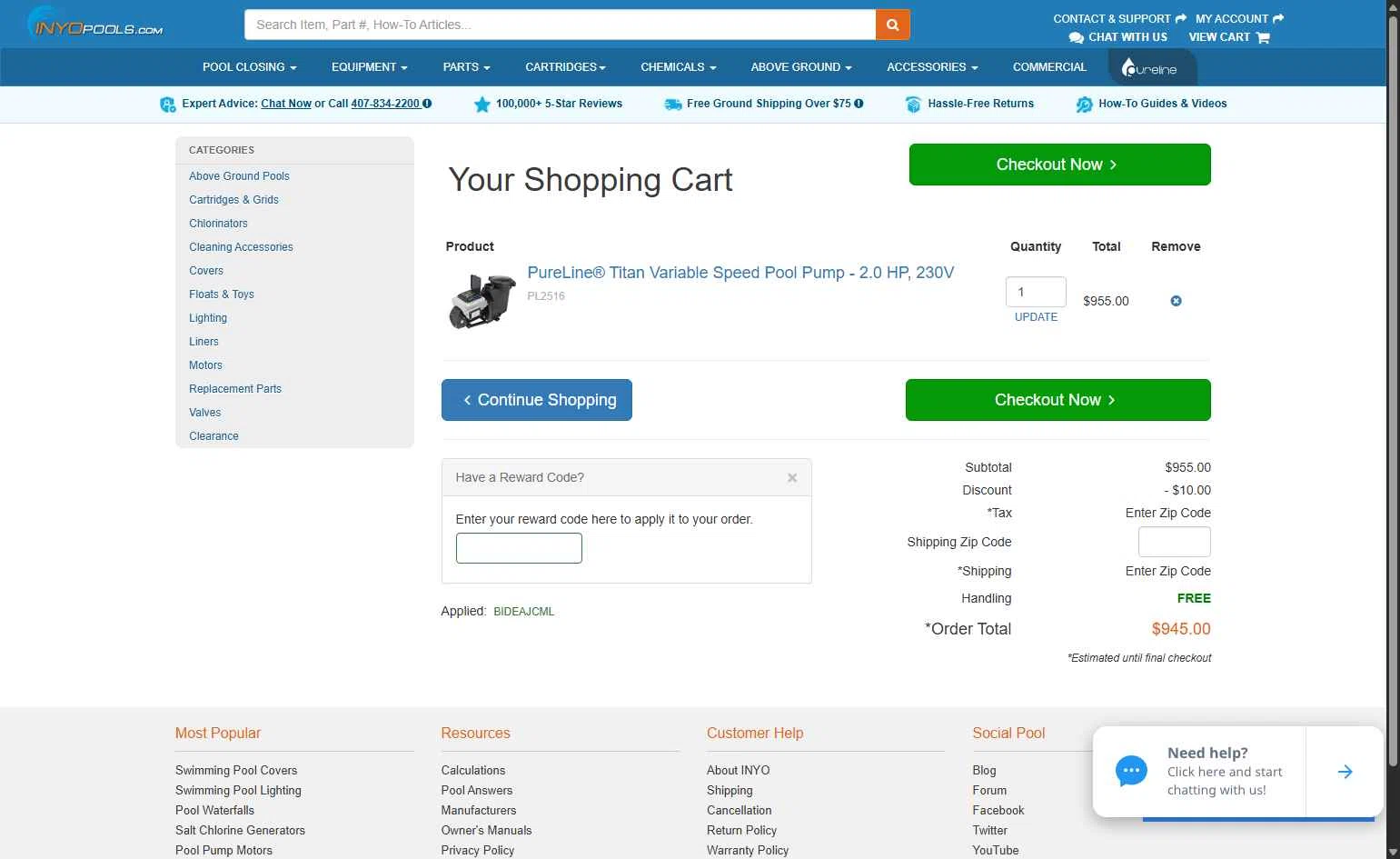1400x859 pixels.
Task: Open the Blog footer link
Action: [984, 771]
